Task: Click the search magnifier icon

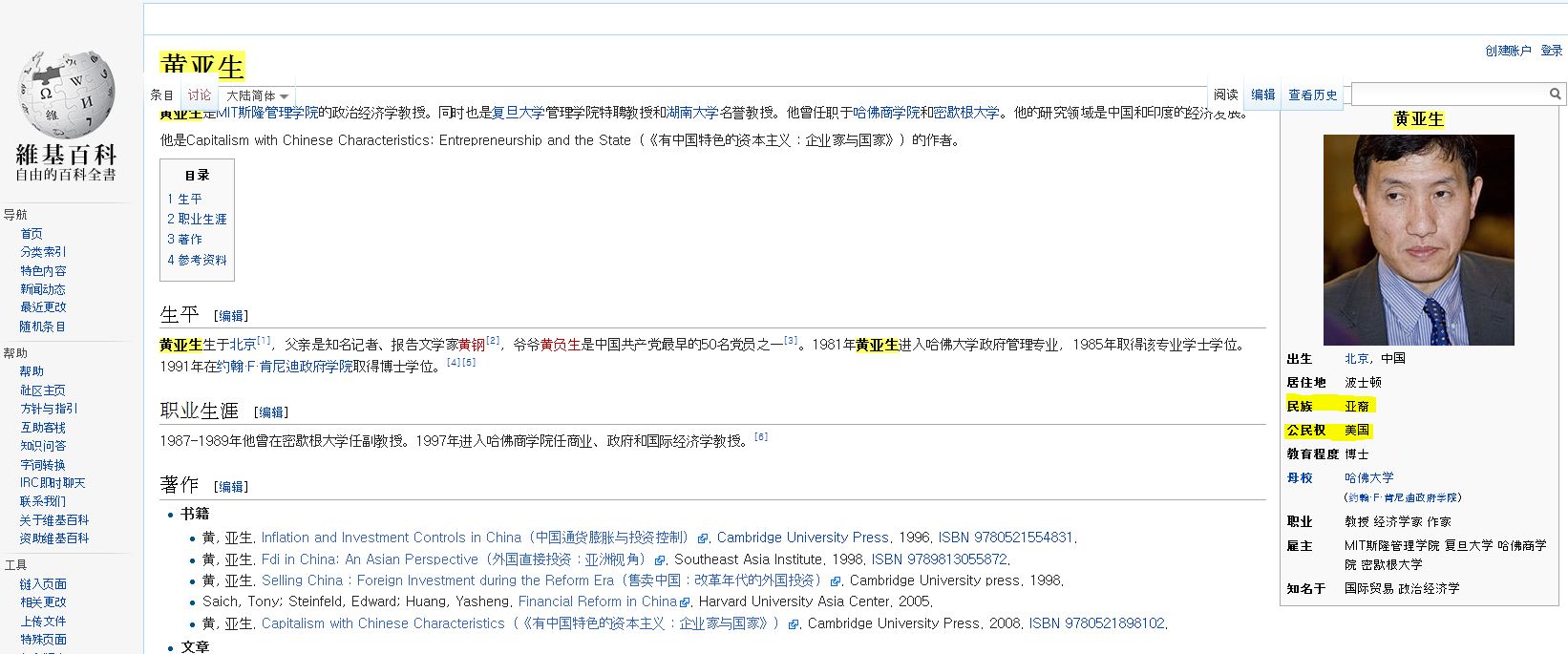Action: (1555, 94)
